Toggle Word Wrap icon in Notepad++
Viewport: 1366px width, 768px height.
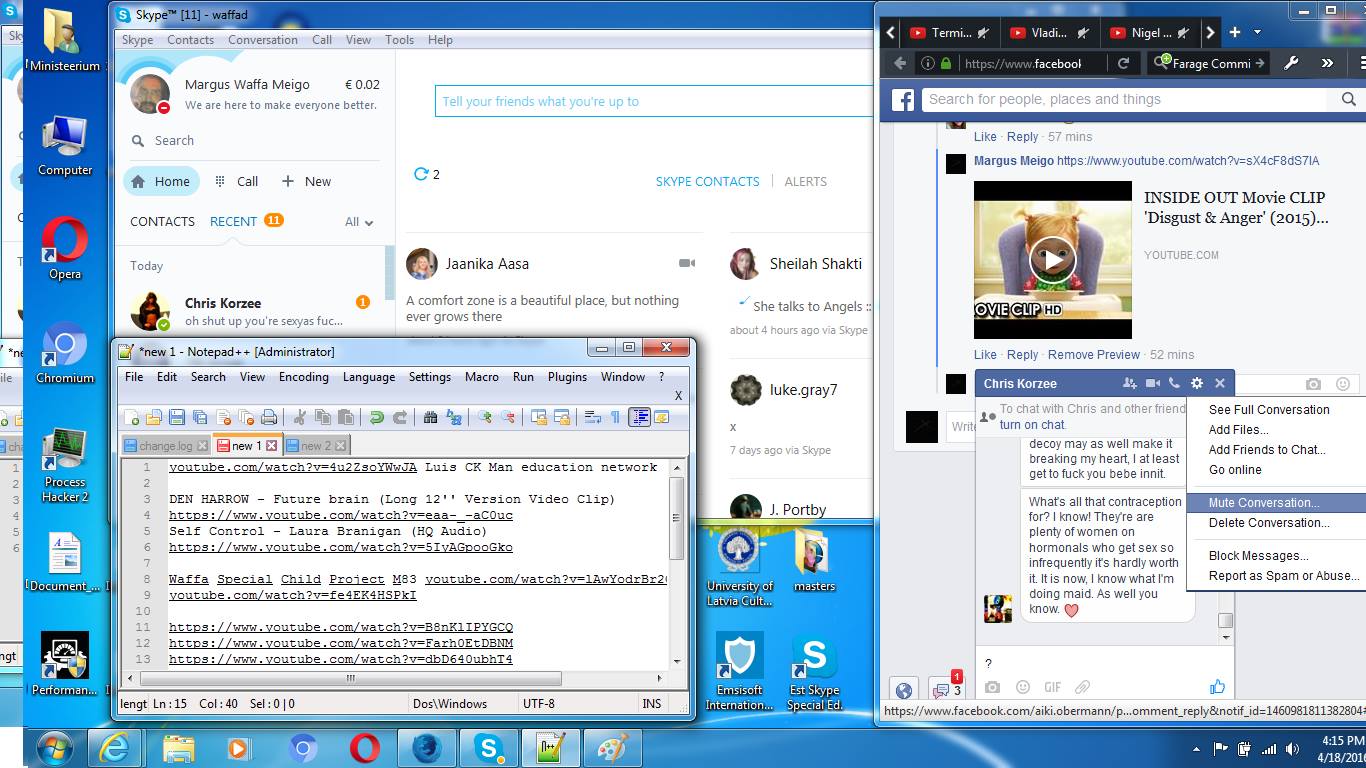(x=592, y=417)
